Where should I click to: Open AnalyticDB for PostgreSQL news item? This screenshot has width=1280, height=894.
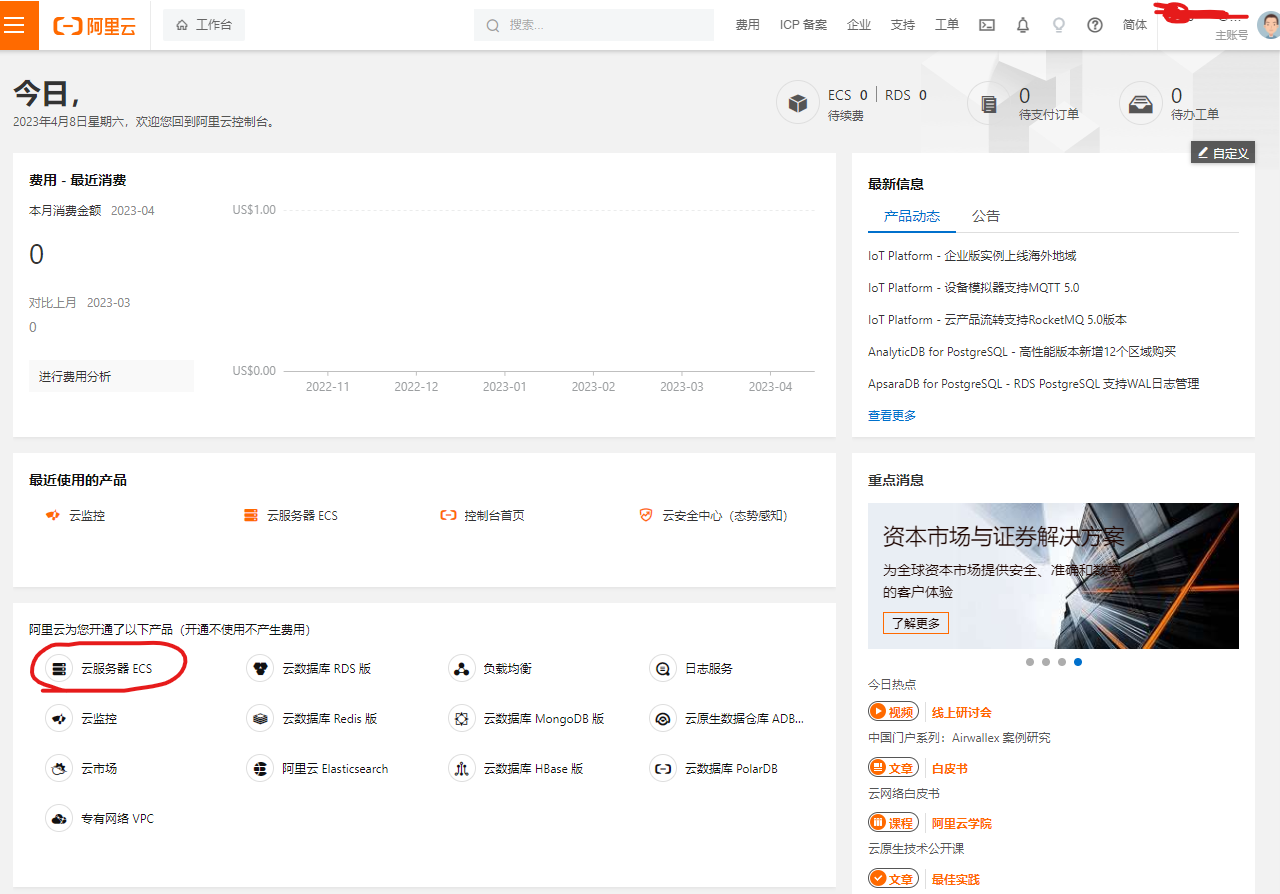click(1022, 352)
